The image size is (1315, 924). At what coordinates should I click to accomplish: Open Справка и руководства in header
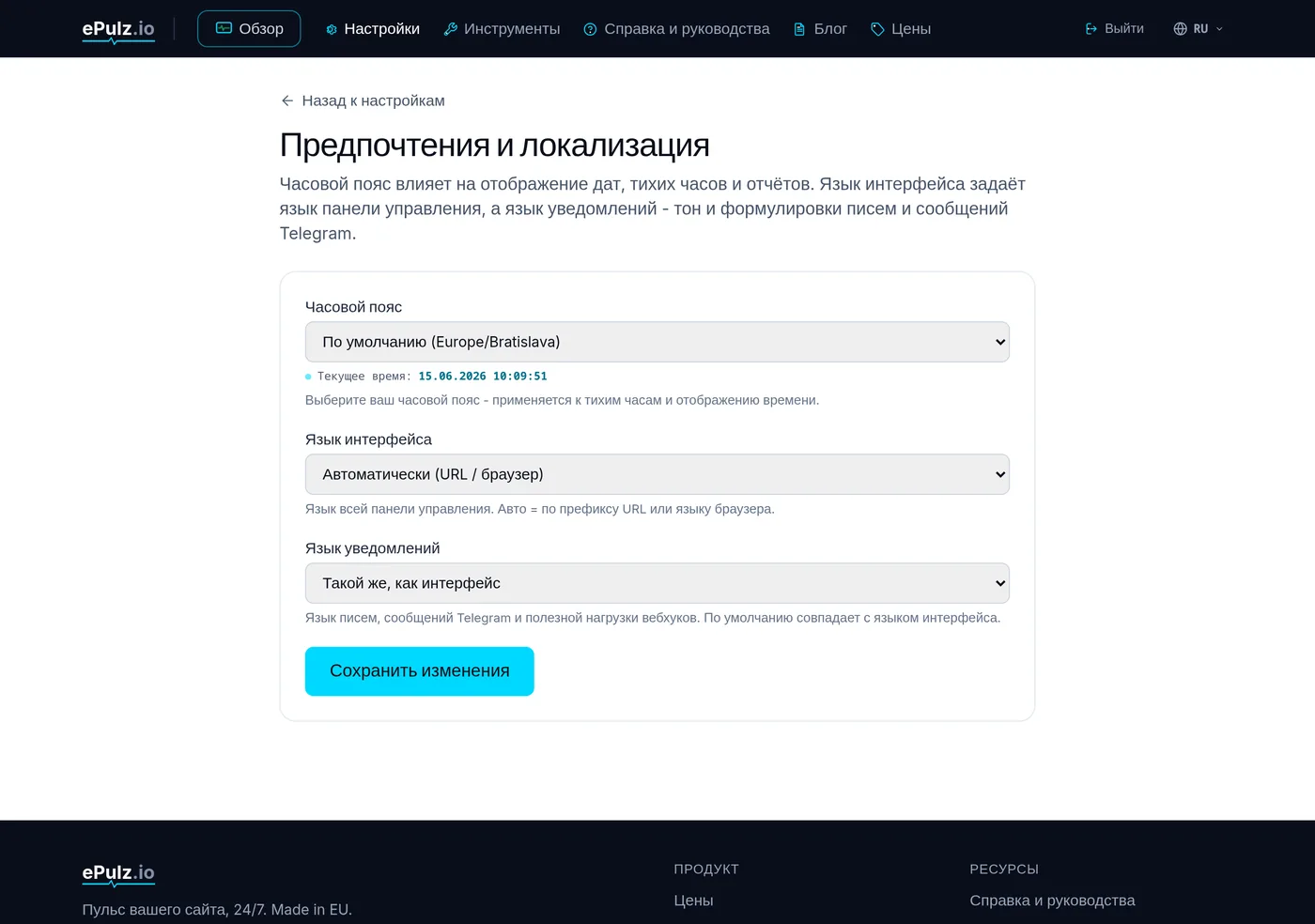point(676,29)
